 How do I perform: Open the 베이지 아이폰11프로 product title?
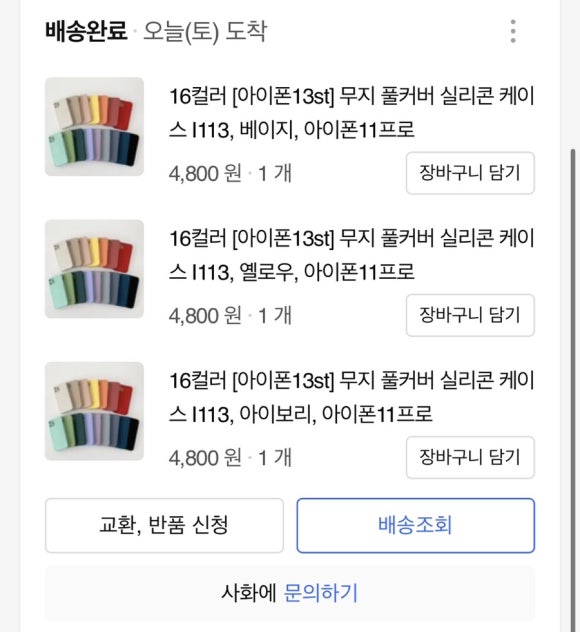tap(351, 113)
